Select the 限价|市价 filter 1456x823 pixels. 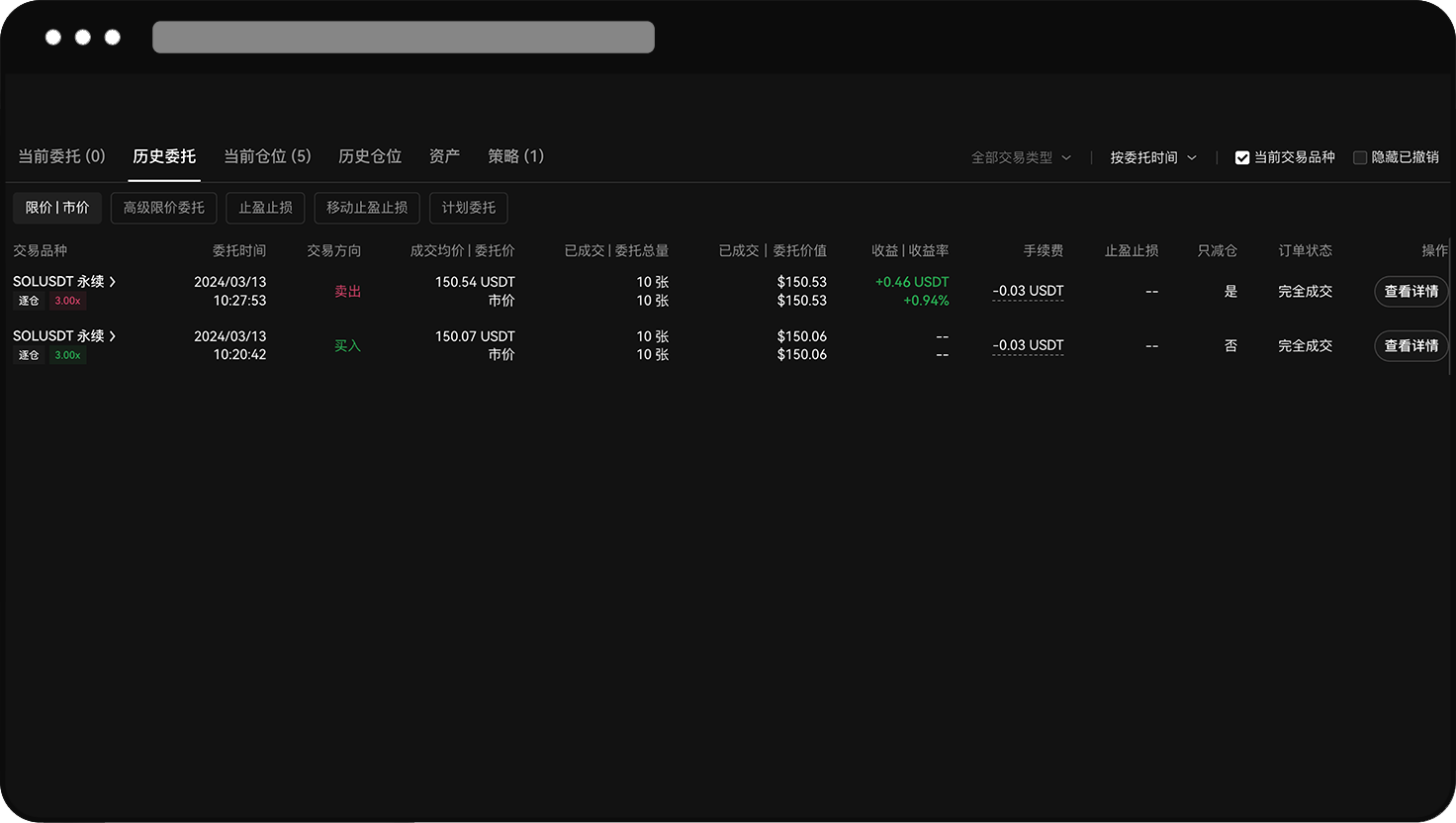pyautogui.click(x=56, y=208)
